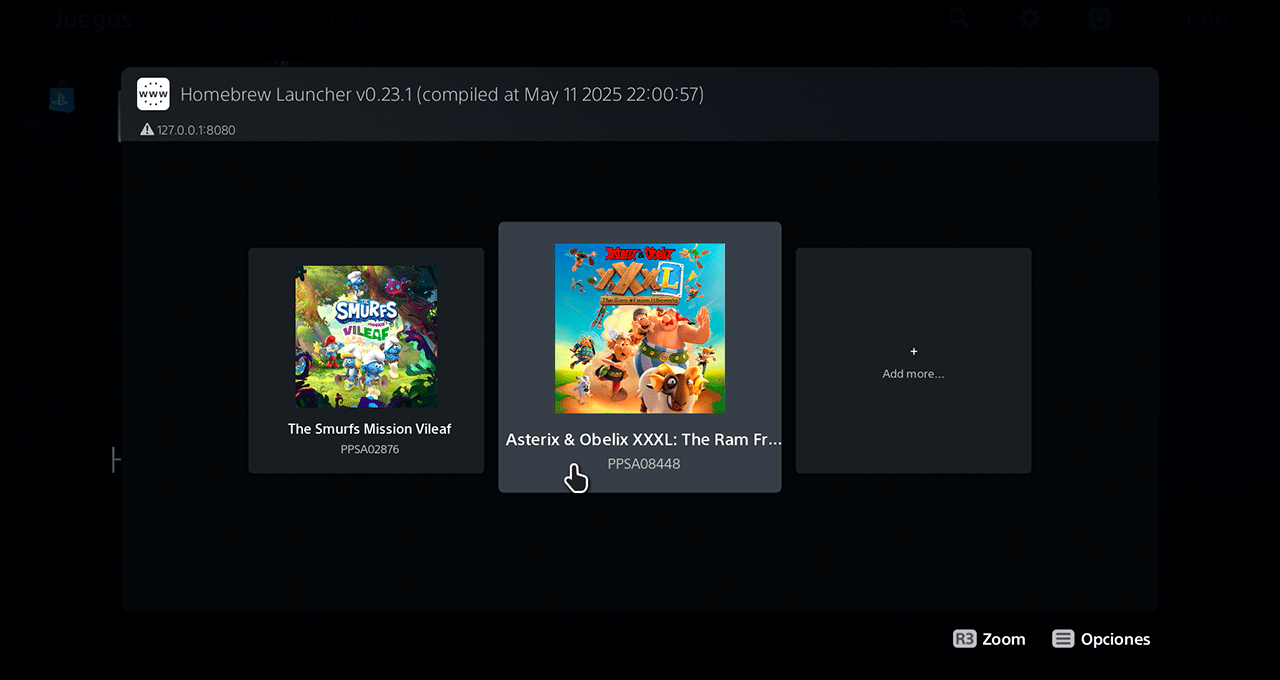Screen dimensions: 1280x680
Task: Select the Smurfs Mission Vileaf cover art
Action: (366, 336)
